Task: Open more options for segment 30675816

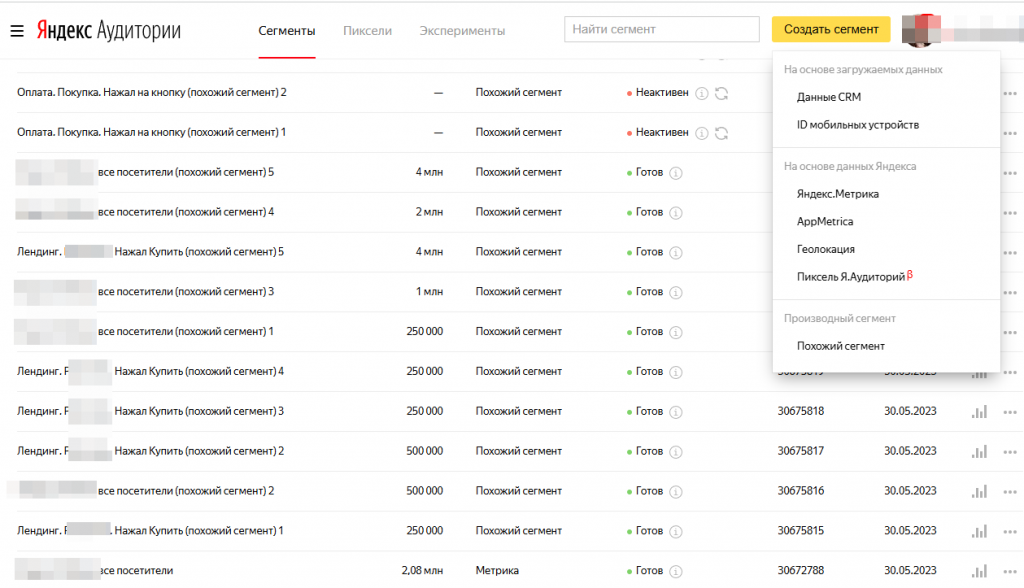Action: (1010, 492)
